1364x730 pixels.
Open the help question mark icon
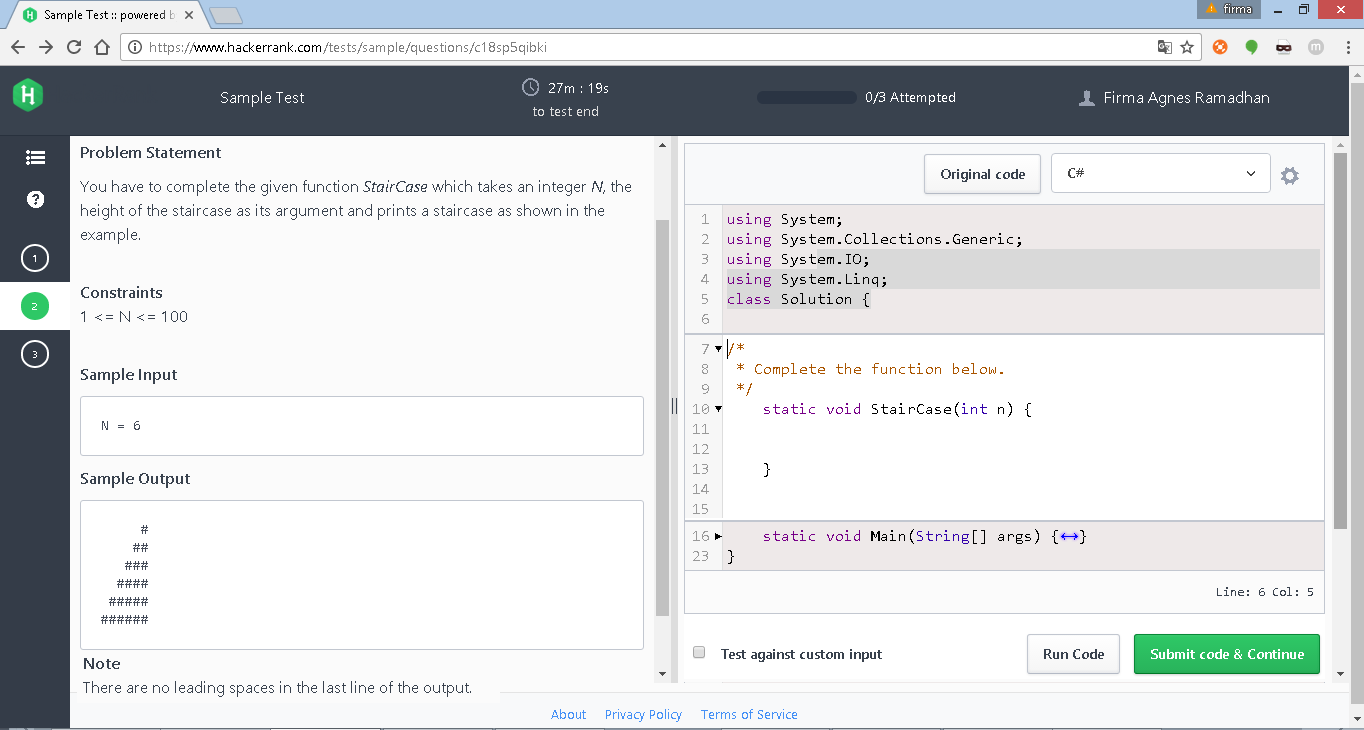pos(35,199)
